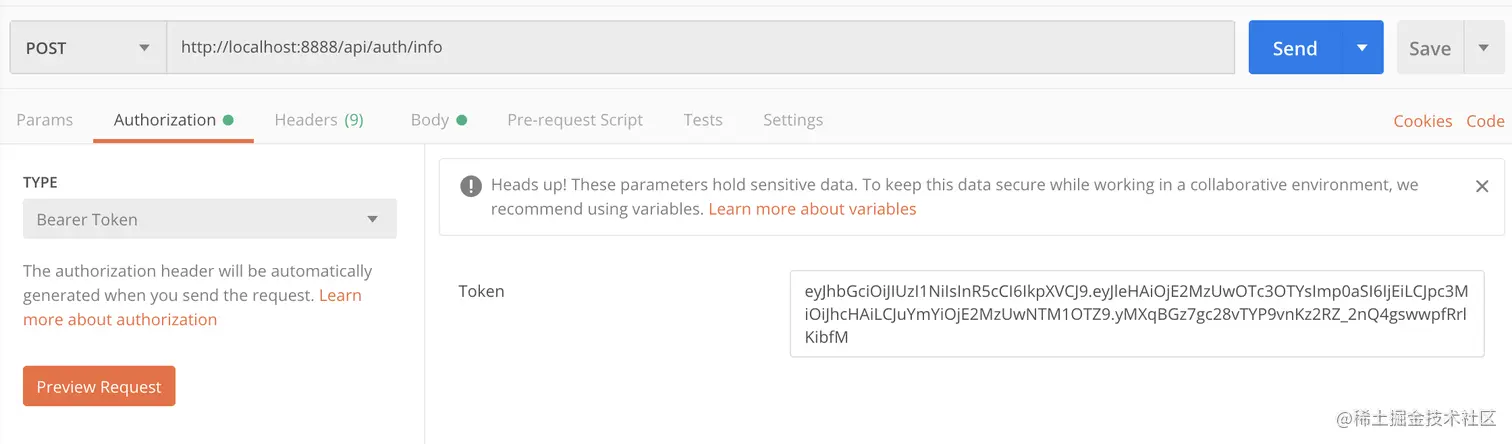Image resolution: width=1512 pixels, height=444 pixels.
Task: Switch to the Params tab
Action: pos(45,120)
